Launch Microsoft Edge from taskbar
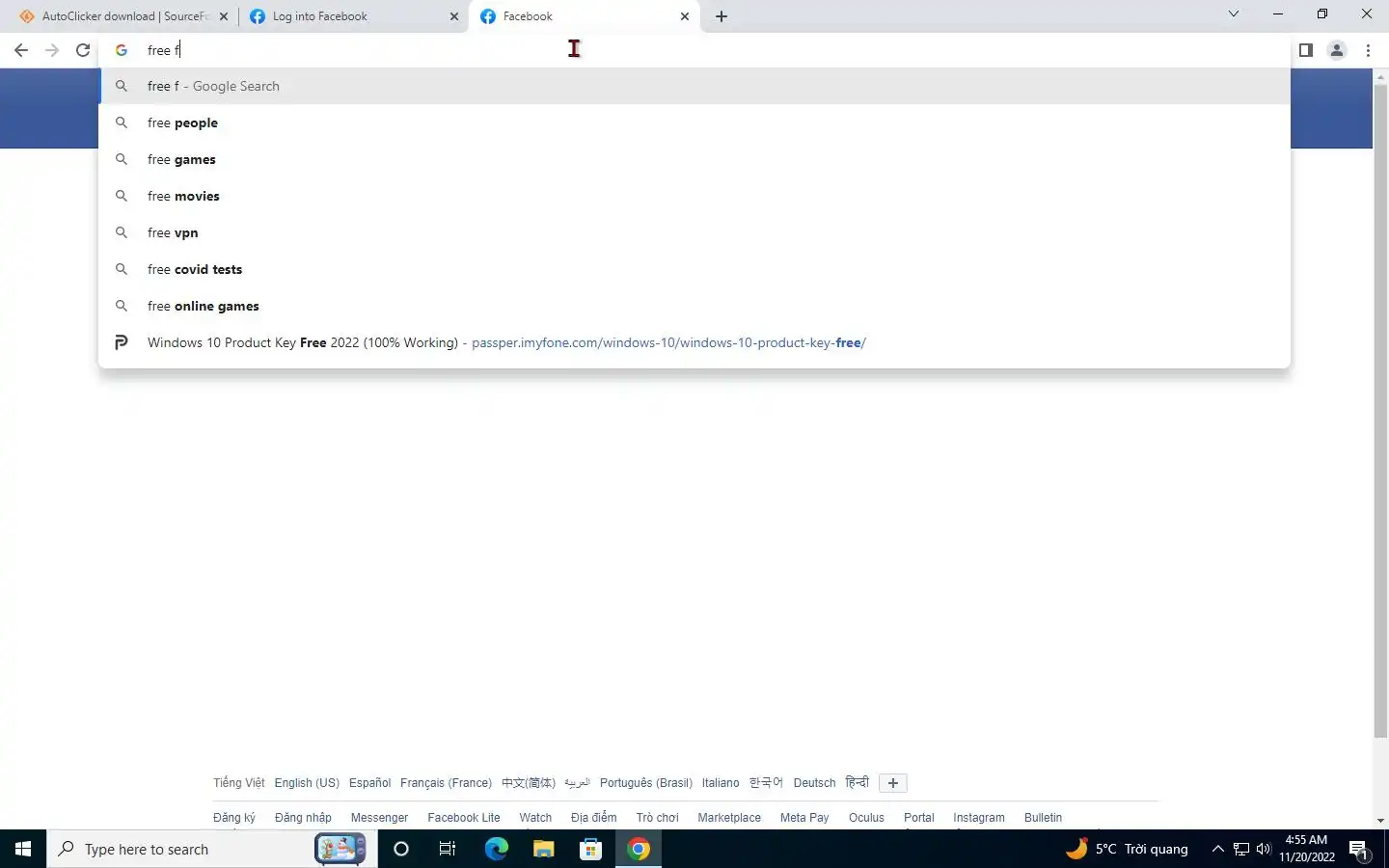This screenshot has width=1389, height=868. [x=496, y=849]
